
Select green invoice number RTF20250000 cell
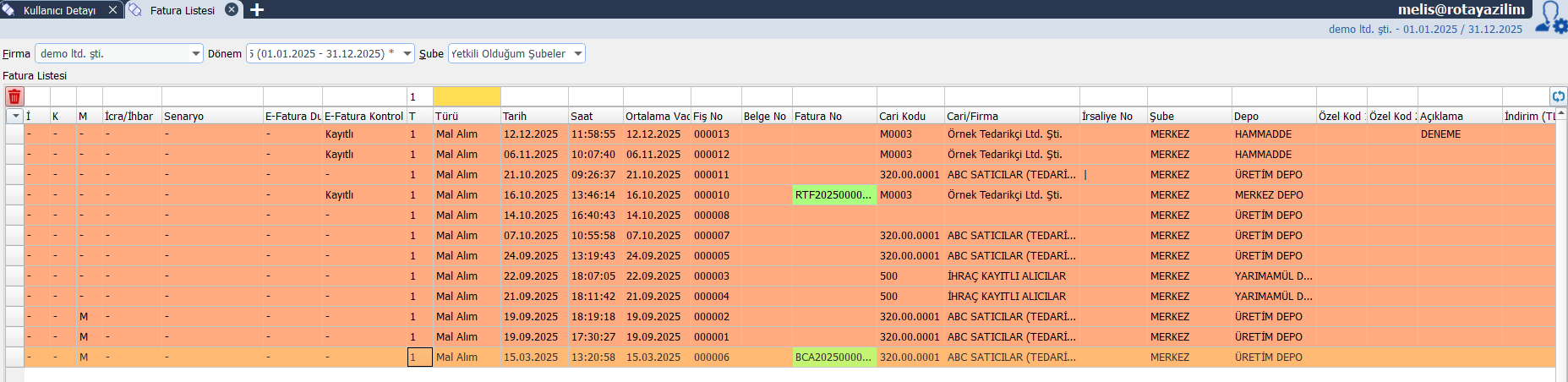[x=833, y=195]
